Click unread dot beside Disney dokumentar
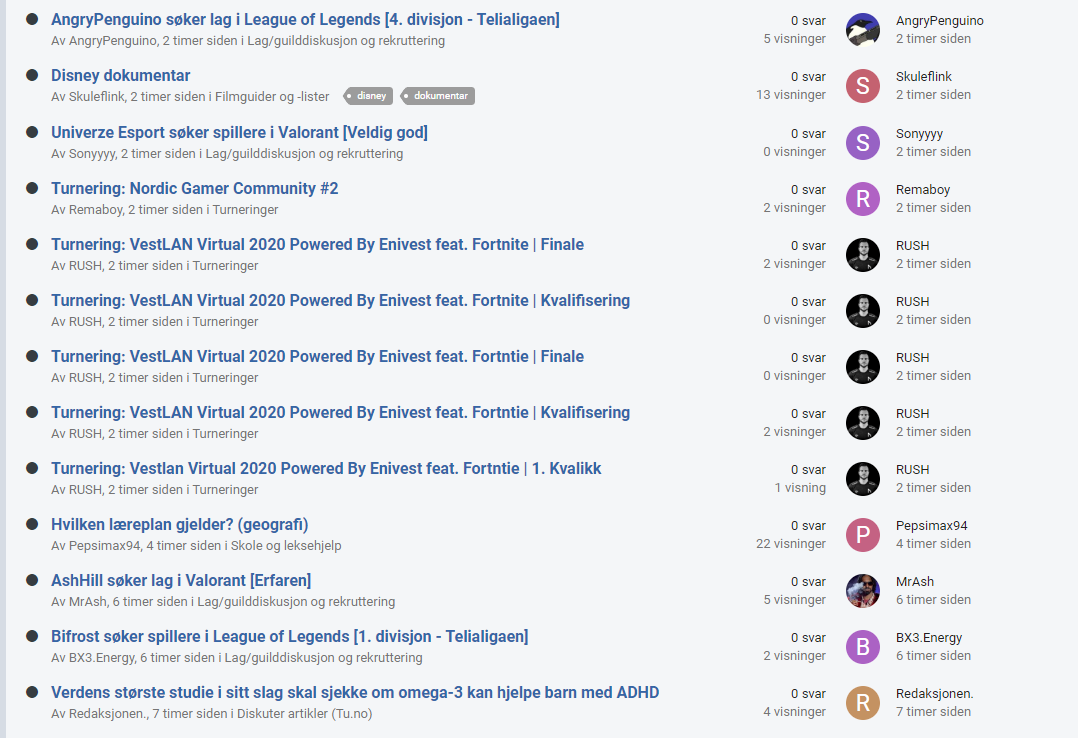The image size is (1078, 738). (32, 75)
